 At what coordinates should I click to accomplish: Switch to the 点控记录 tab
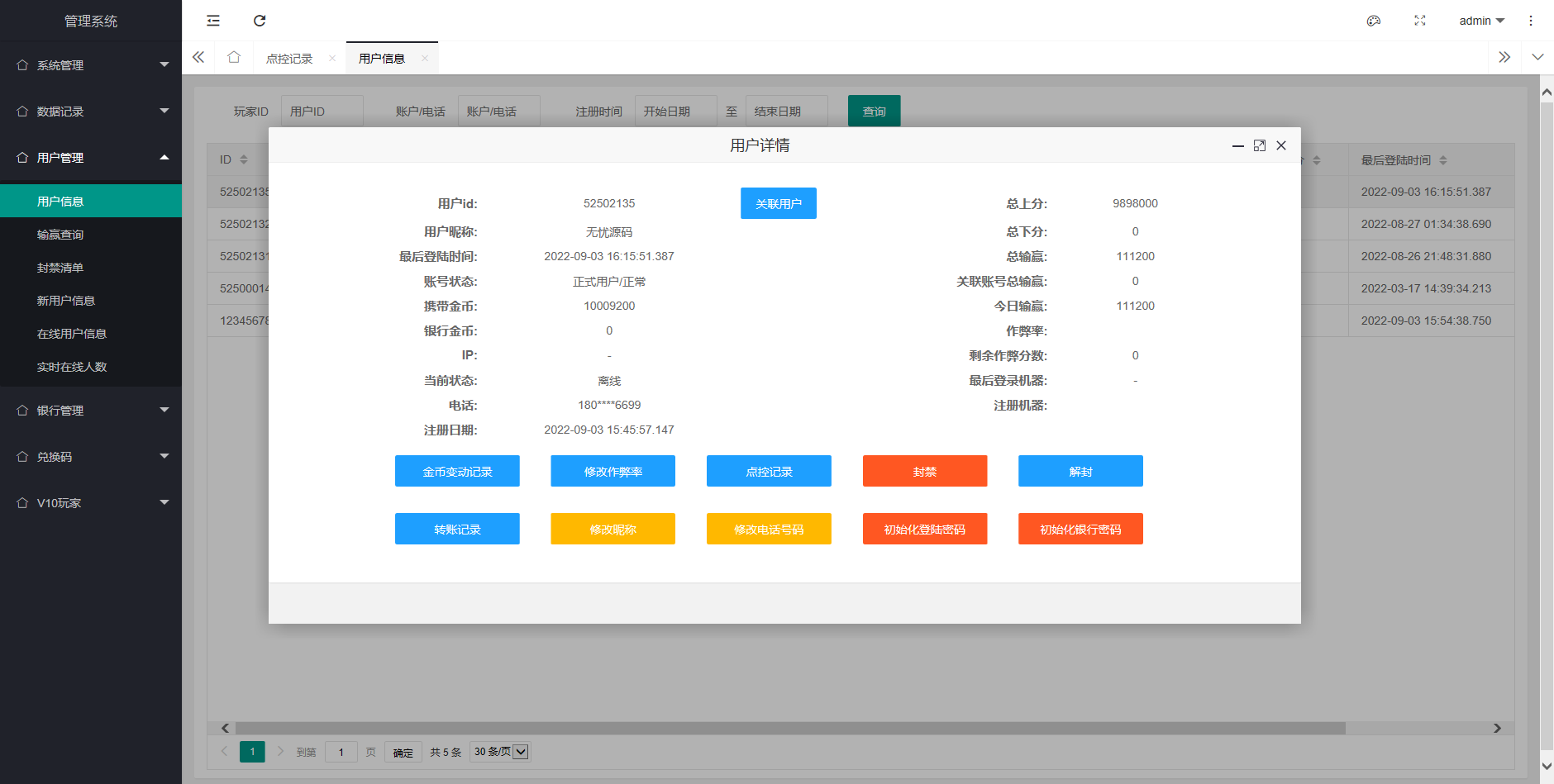point(288,57)
